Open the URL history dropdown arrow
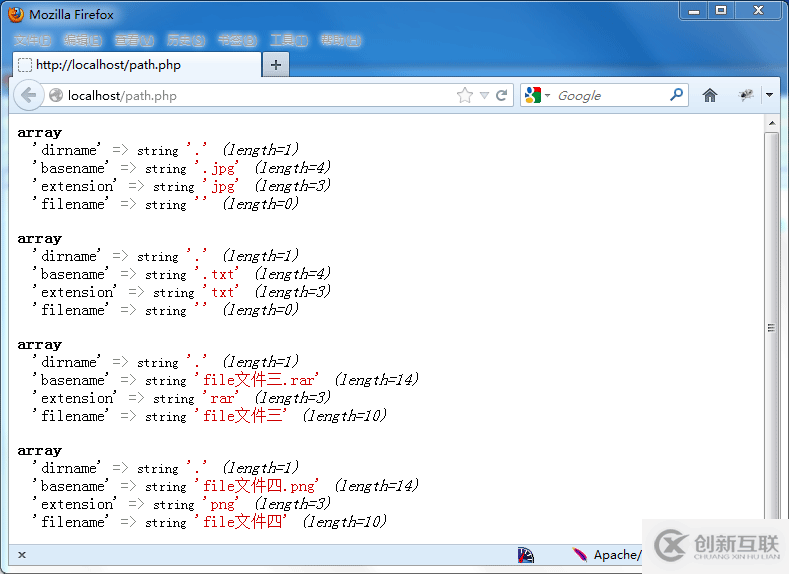 [484, 95]
